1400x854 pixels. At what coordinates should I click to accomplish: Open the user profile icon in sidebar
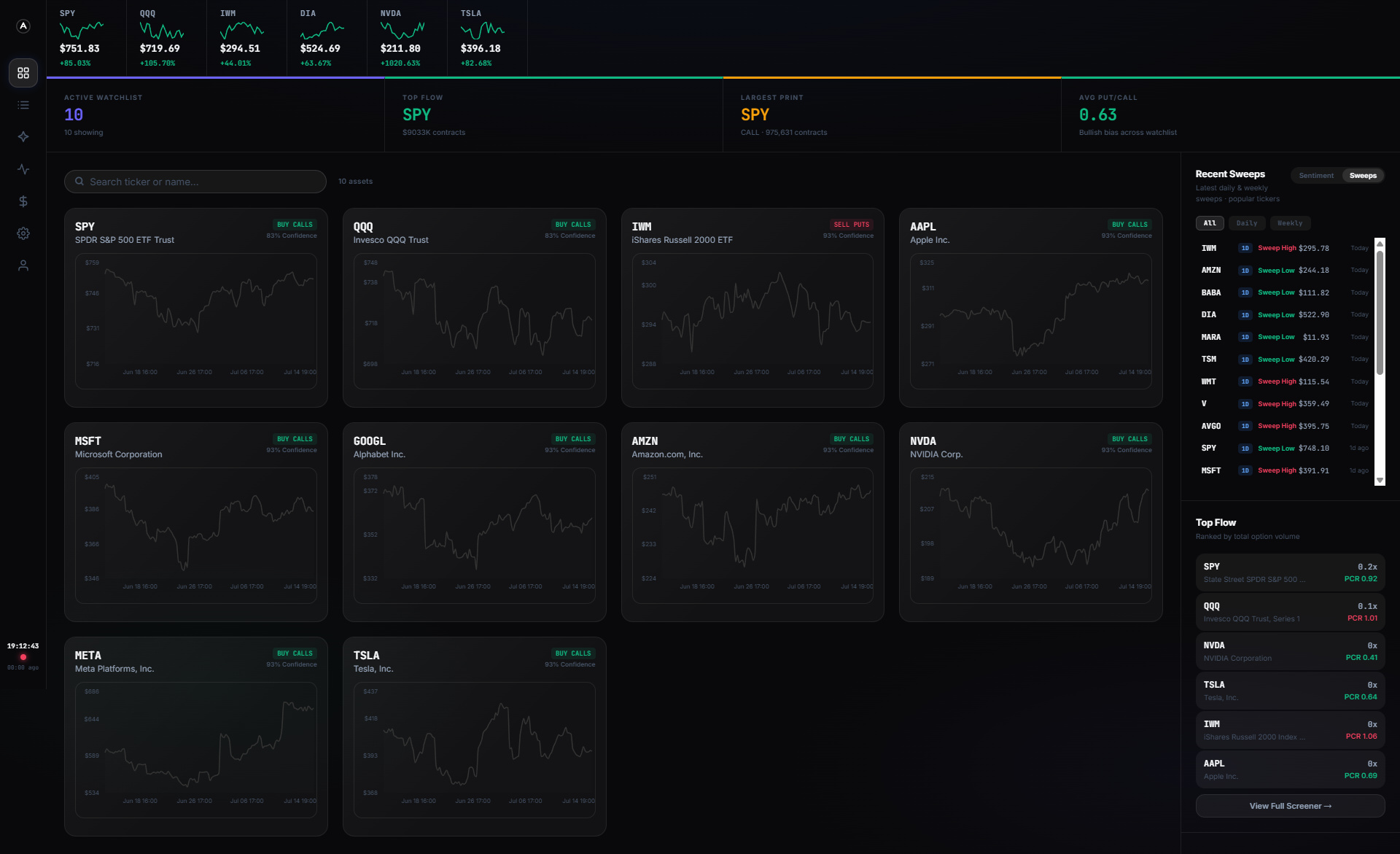23,265
